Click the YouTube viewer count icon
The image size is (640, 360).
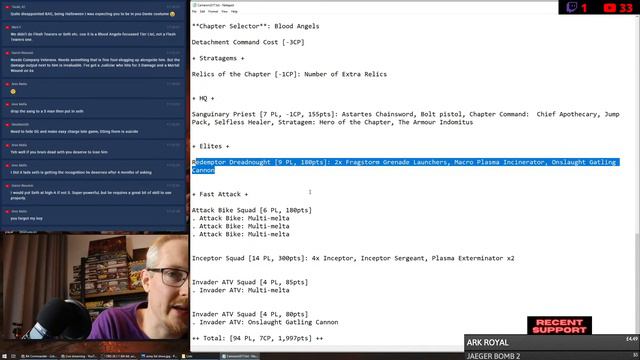click(x=609, y=7)
